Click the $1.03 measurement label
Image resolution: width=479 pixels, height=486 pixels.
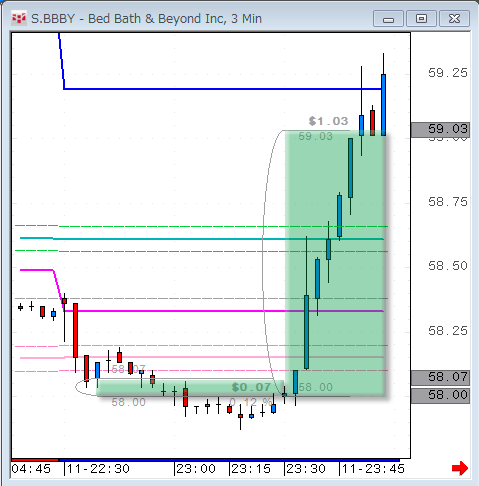[x=328, y=121]
